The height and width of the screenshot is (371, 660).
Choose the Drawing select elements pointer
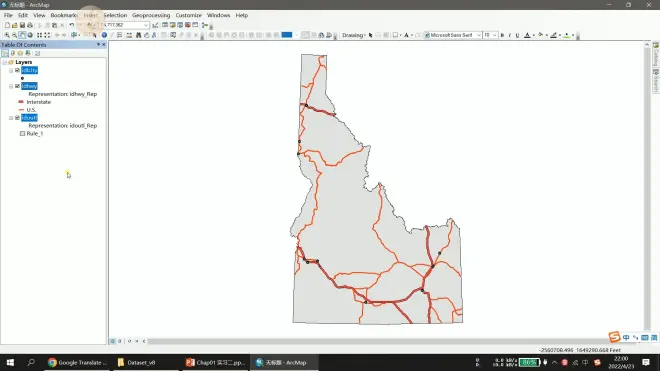370,35
